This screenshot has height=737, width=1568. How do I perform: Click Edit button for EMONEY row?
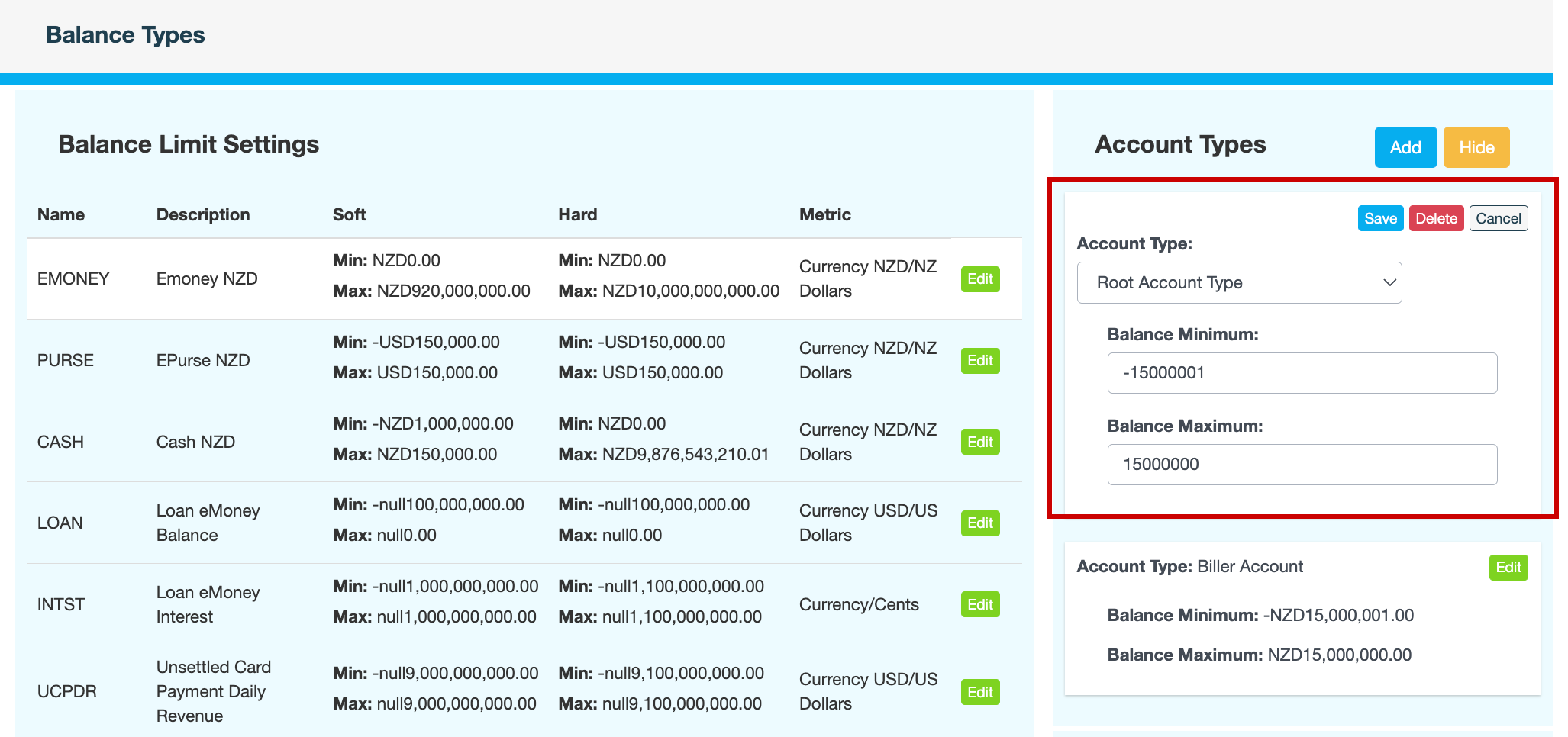tap(979, 279)
